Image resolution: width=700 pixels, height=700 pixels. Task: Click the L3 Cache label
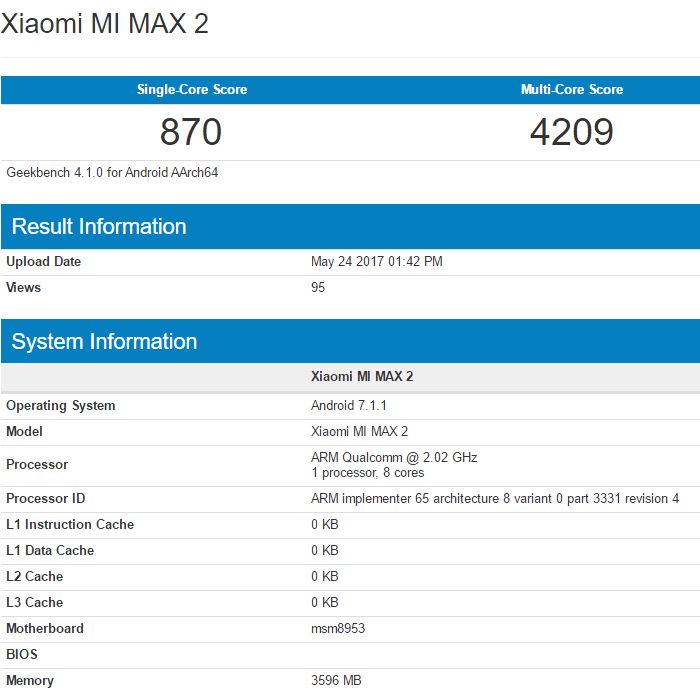pyautogui.click(x=35, y=603)
